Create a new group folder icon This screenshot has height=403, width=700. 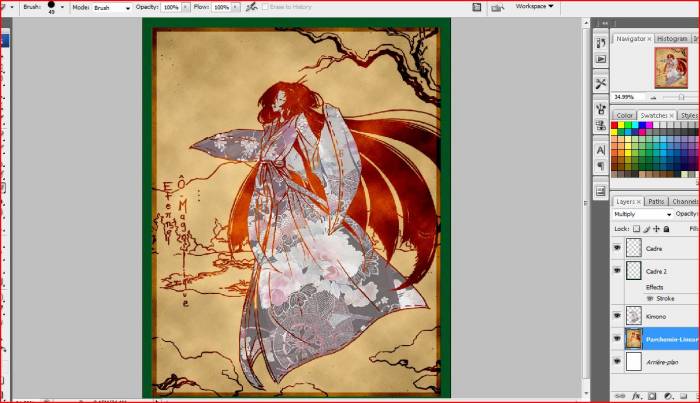click(683, 396)
